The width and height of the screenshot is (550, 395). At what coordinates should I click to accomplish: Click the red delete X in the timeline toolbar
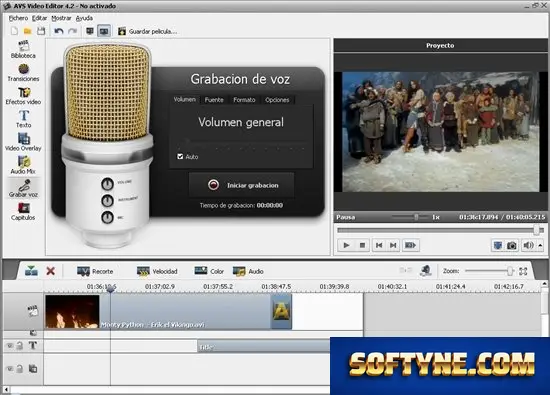(x=51, y=271)
